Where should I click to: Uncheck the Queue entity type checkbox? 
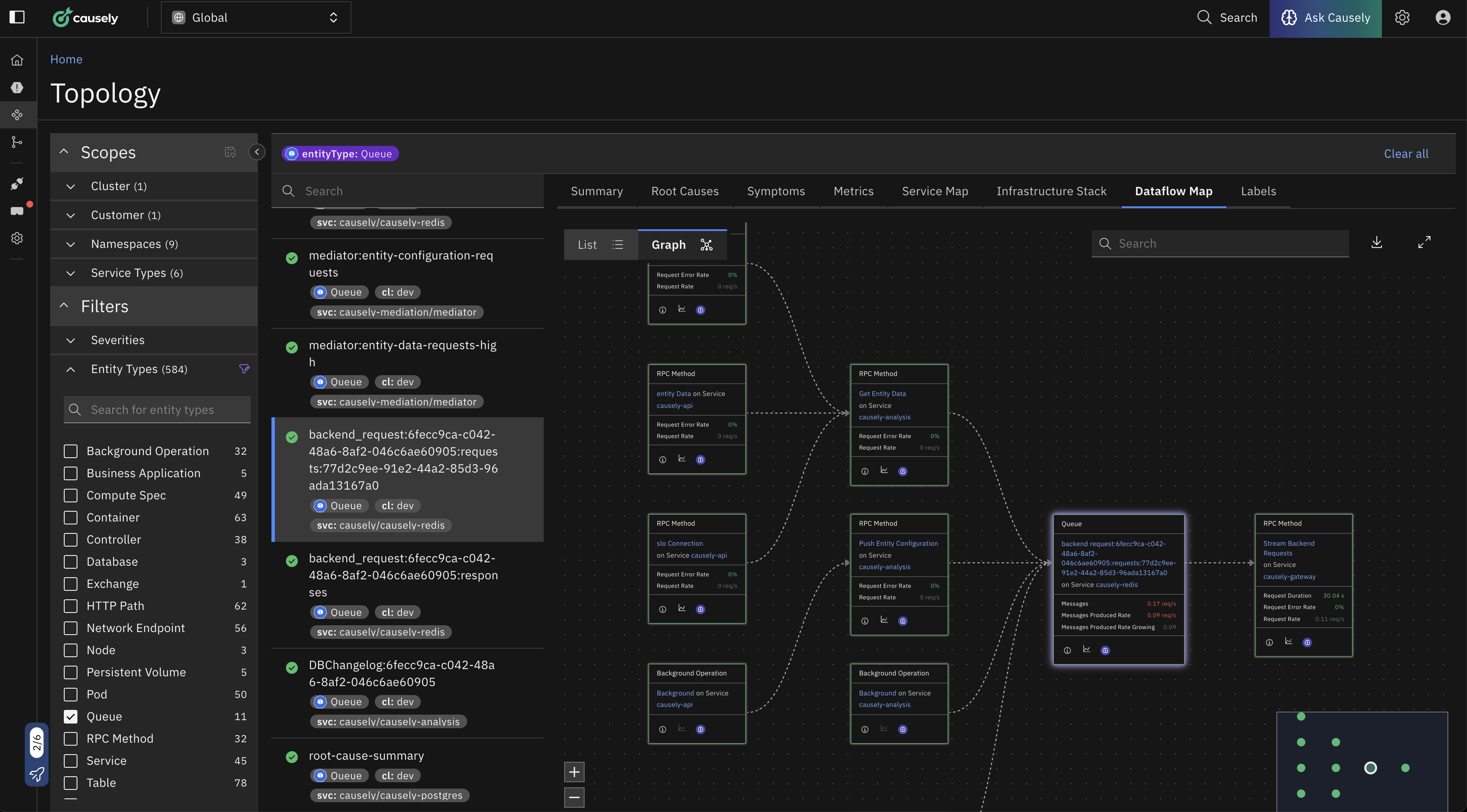coord(71,716)
